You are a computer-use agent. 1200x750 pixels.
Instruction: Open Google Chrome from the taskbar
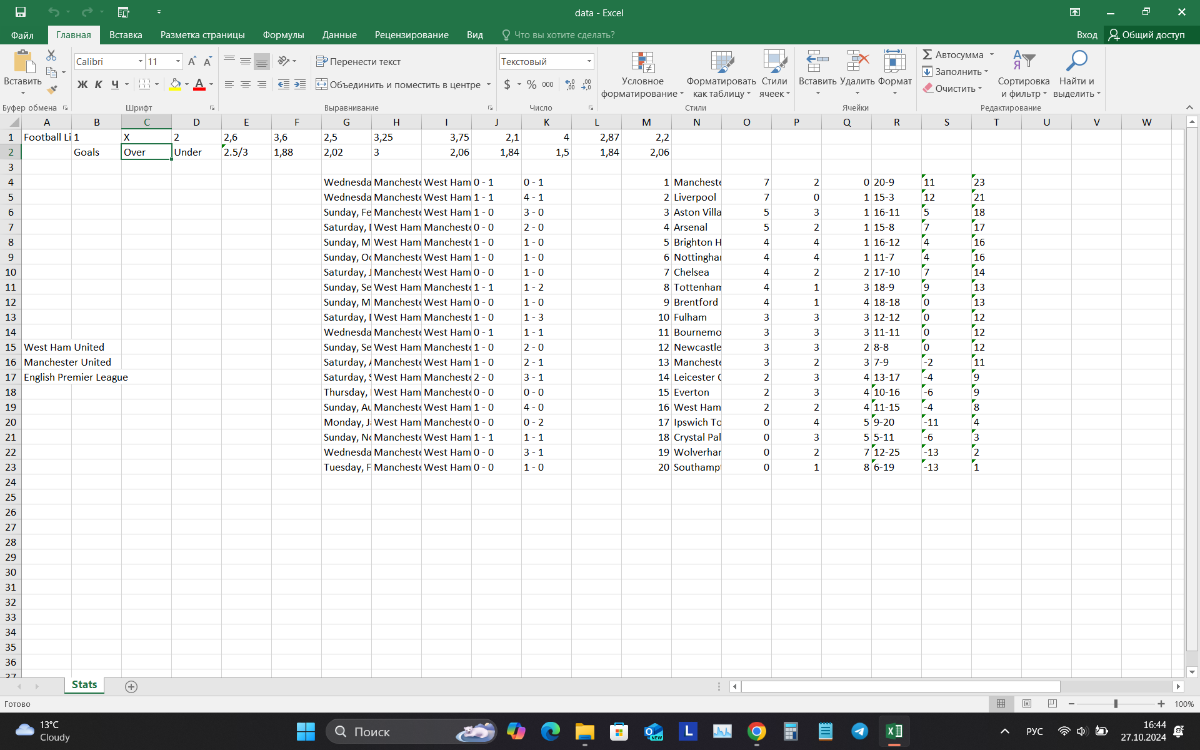point(756,731)
